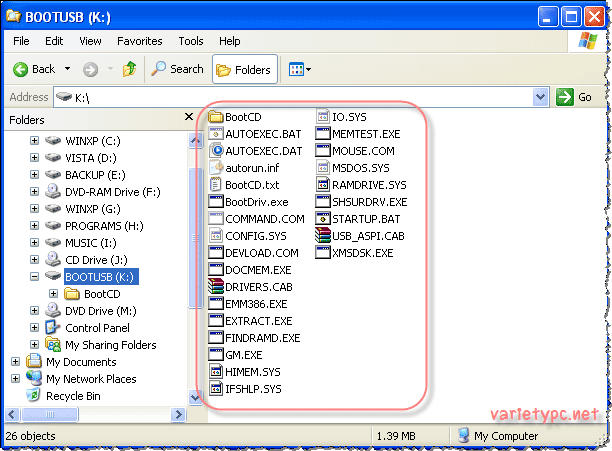The image size is (612, 451).
Task: Select EMM386.EXE file icon
Action: click(x=215, y=304)
